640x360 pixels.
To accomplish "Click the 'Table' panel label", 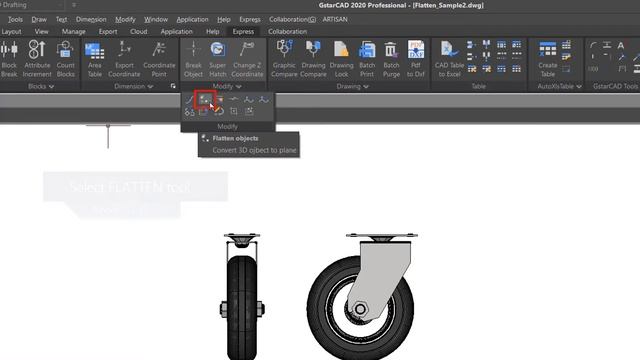I will [x=478, y=87].
